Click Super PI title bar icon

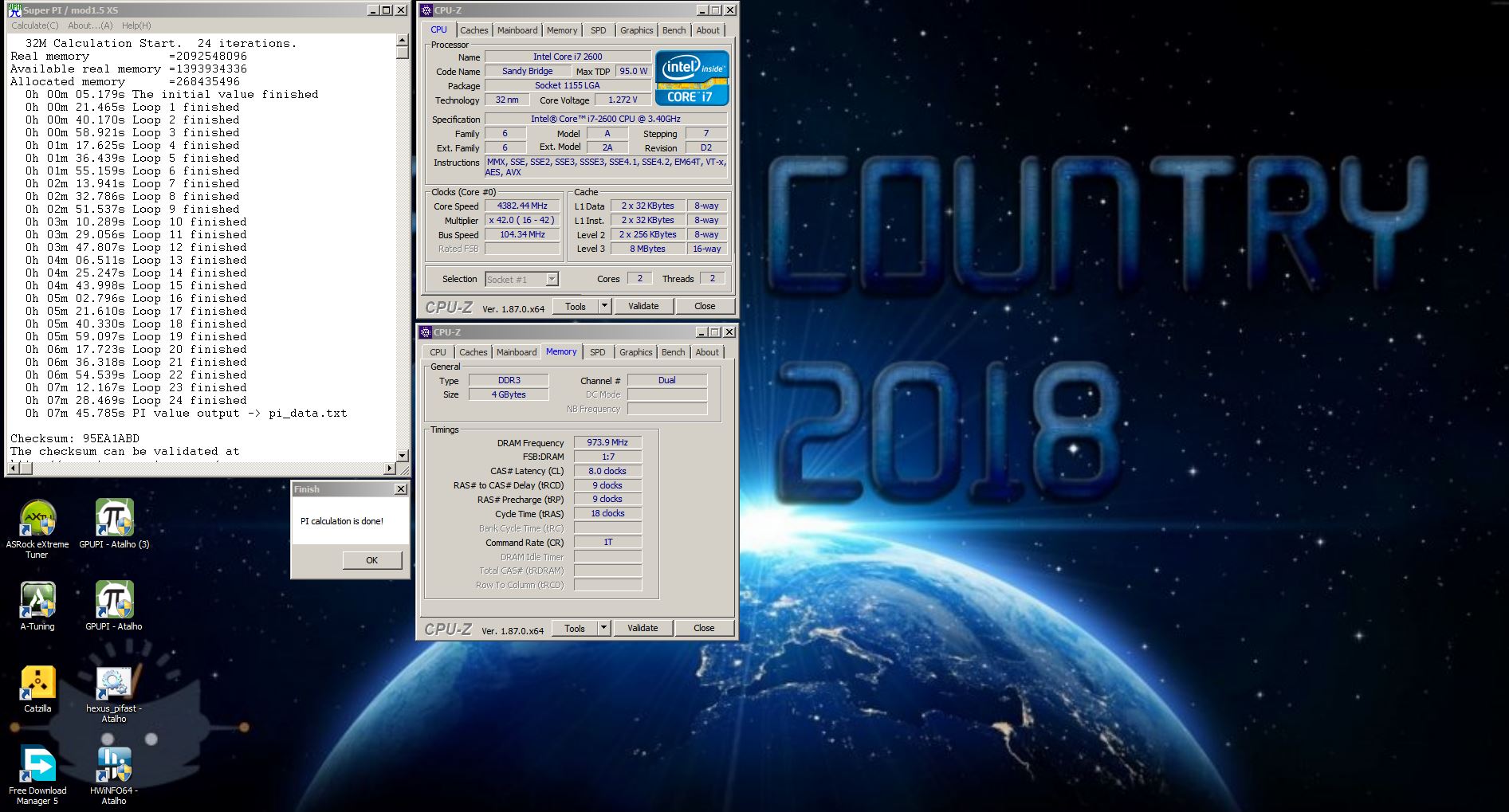click(x=14, y=10)
